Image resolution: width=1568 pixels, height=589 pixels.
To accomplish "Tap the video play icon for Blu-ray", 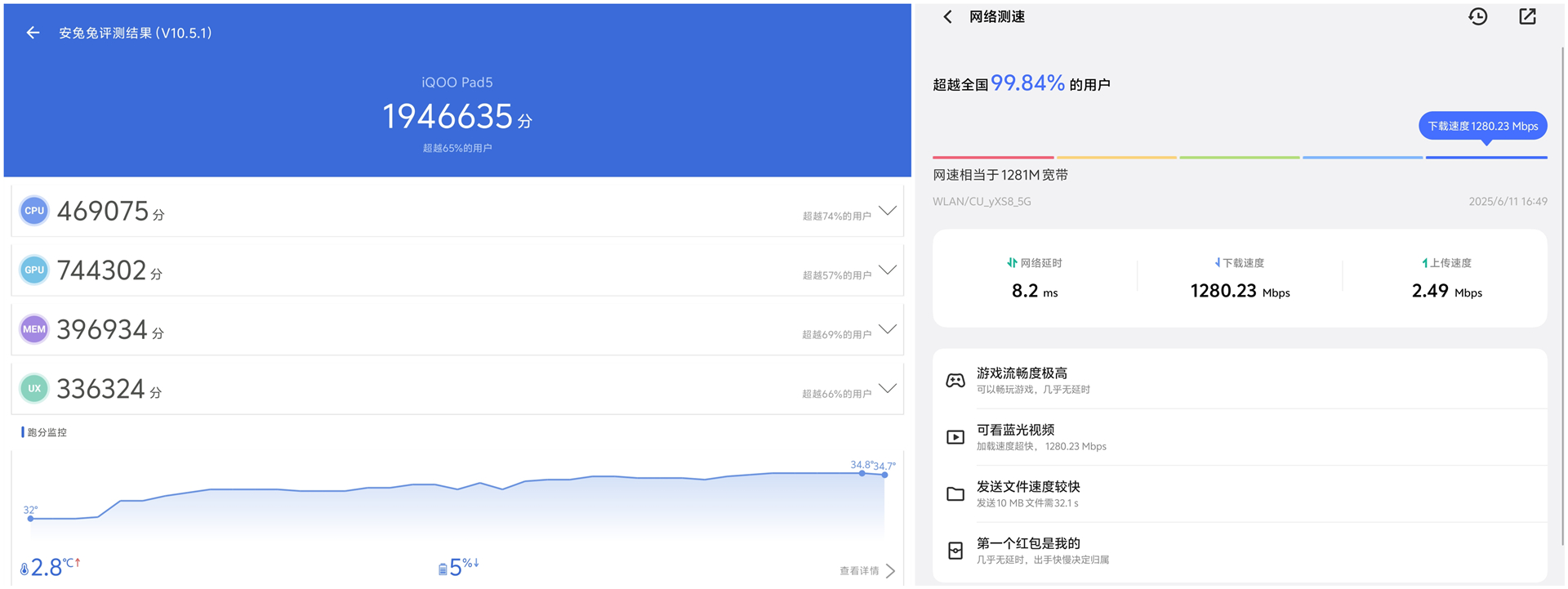I will pyautogui.click(x=955, y=437).
